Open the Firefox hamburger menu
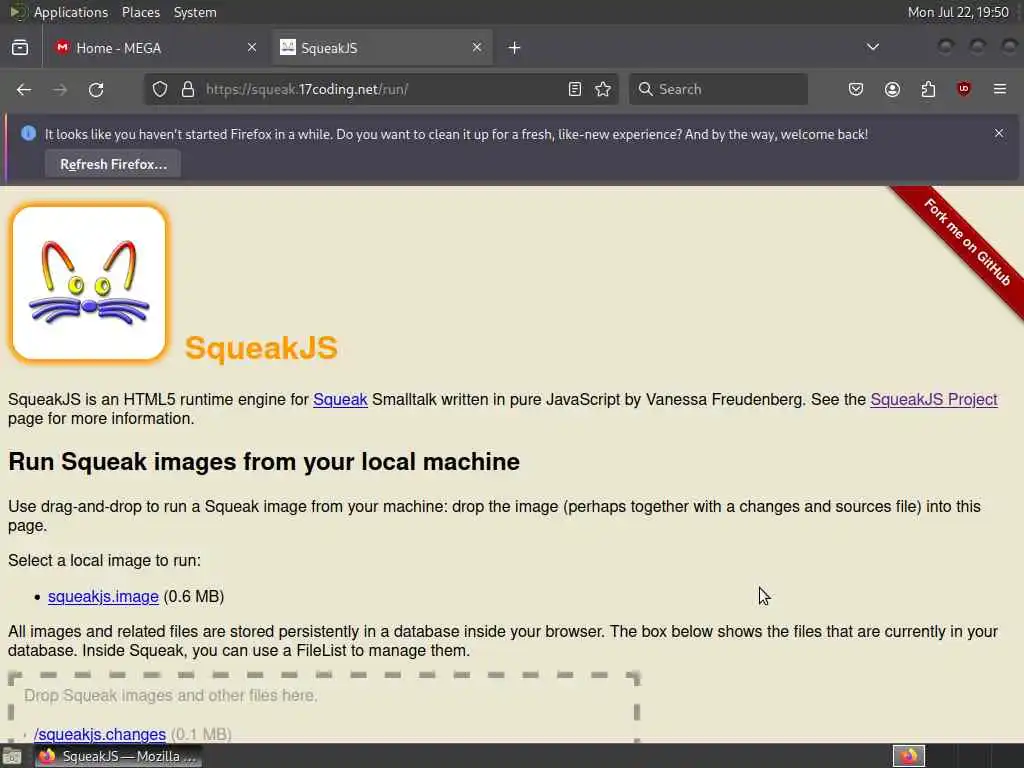The width and height of the screenshot is (1024, 768). tap(1000, 89)
